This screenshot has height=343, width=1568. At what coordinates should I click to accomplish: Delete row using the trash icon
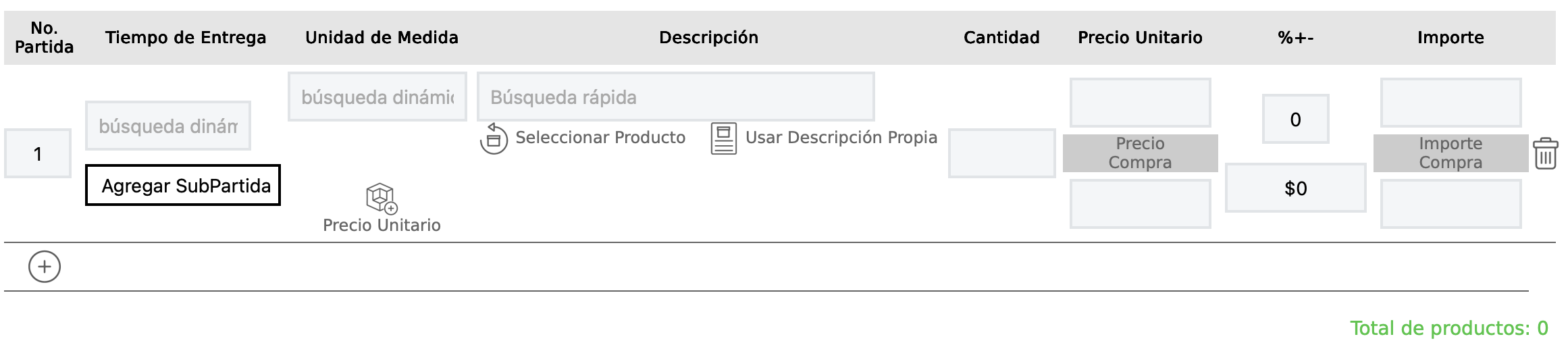pyautogui.click(x=1546, y=153)
